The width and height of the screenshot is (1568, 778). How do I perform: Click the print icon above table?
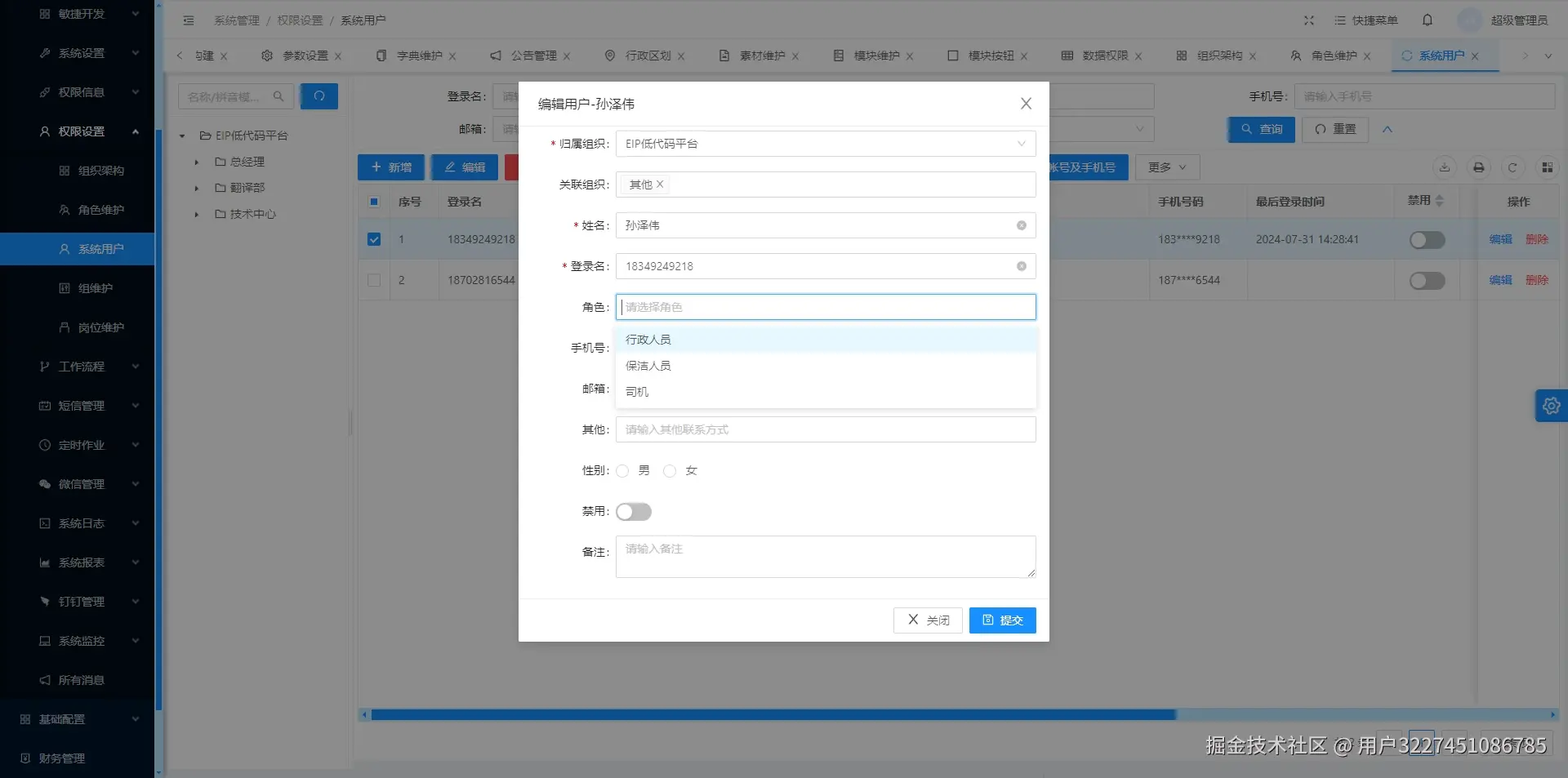pyautogui.click(x=1478, y=167)
